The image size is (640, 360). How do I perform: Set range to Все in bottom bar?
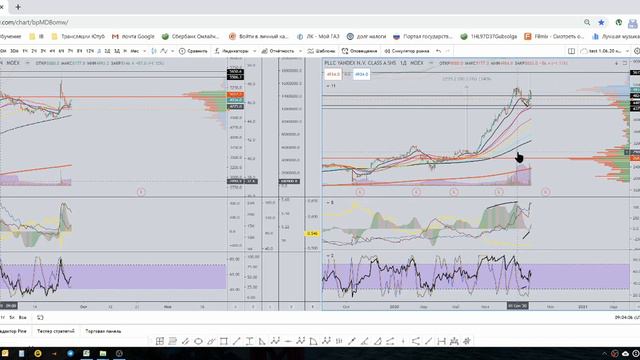pos(23,317)
